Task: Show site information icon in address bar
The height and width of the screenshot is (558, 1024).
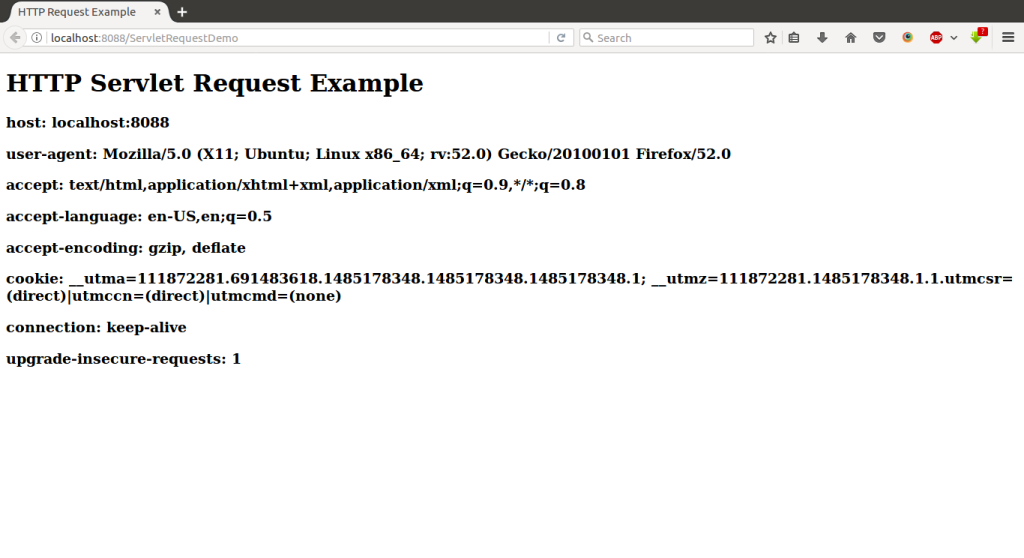Action: click(x=37, y=38)
